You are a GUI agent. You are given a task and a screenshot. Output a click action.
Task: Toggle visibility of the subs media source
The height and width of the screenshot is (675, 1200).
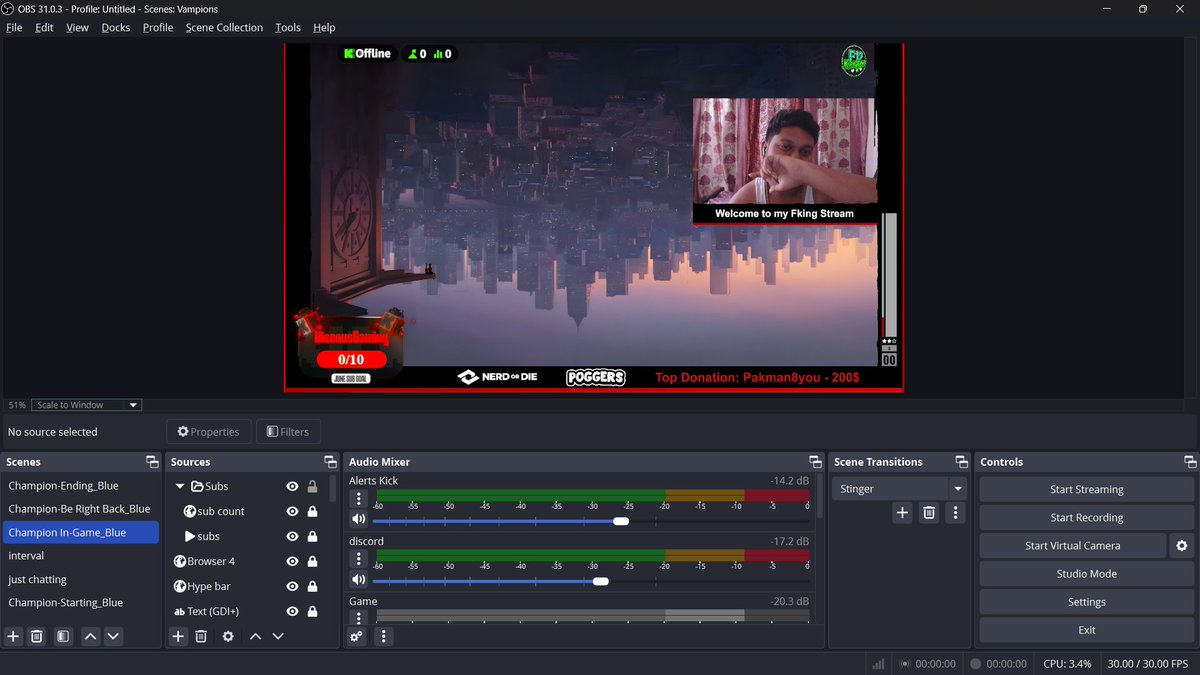tap(292, 536)
